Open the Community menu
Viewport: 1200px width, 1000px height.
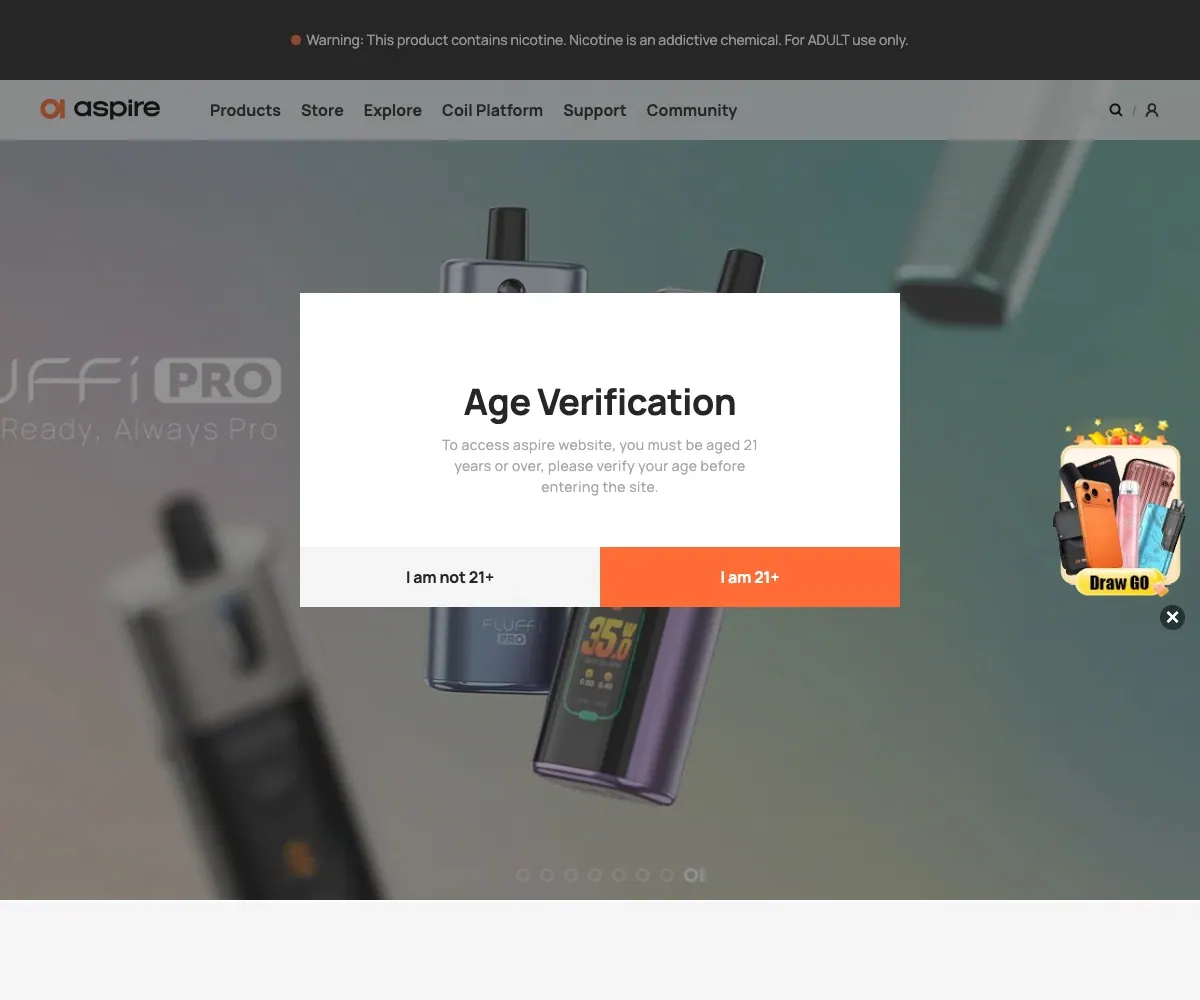[691, 110]
